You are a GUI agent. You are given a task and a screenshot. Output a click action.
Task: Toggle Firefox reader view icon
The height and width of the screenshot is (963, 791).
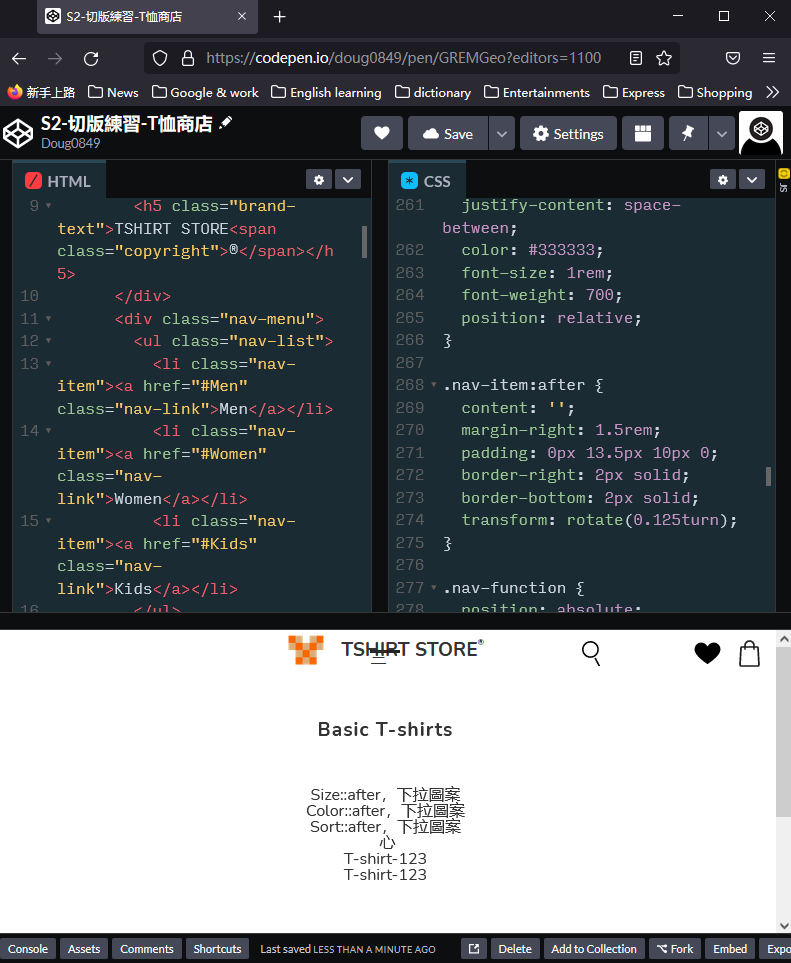(636, 58)
